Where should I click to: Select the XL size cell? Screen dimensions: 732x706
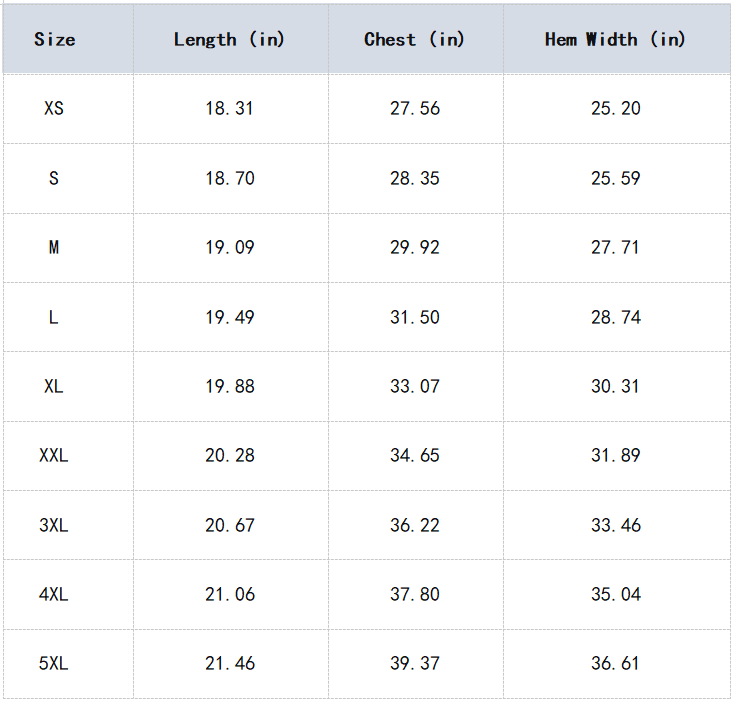click(x=54, y=386)
